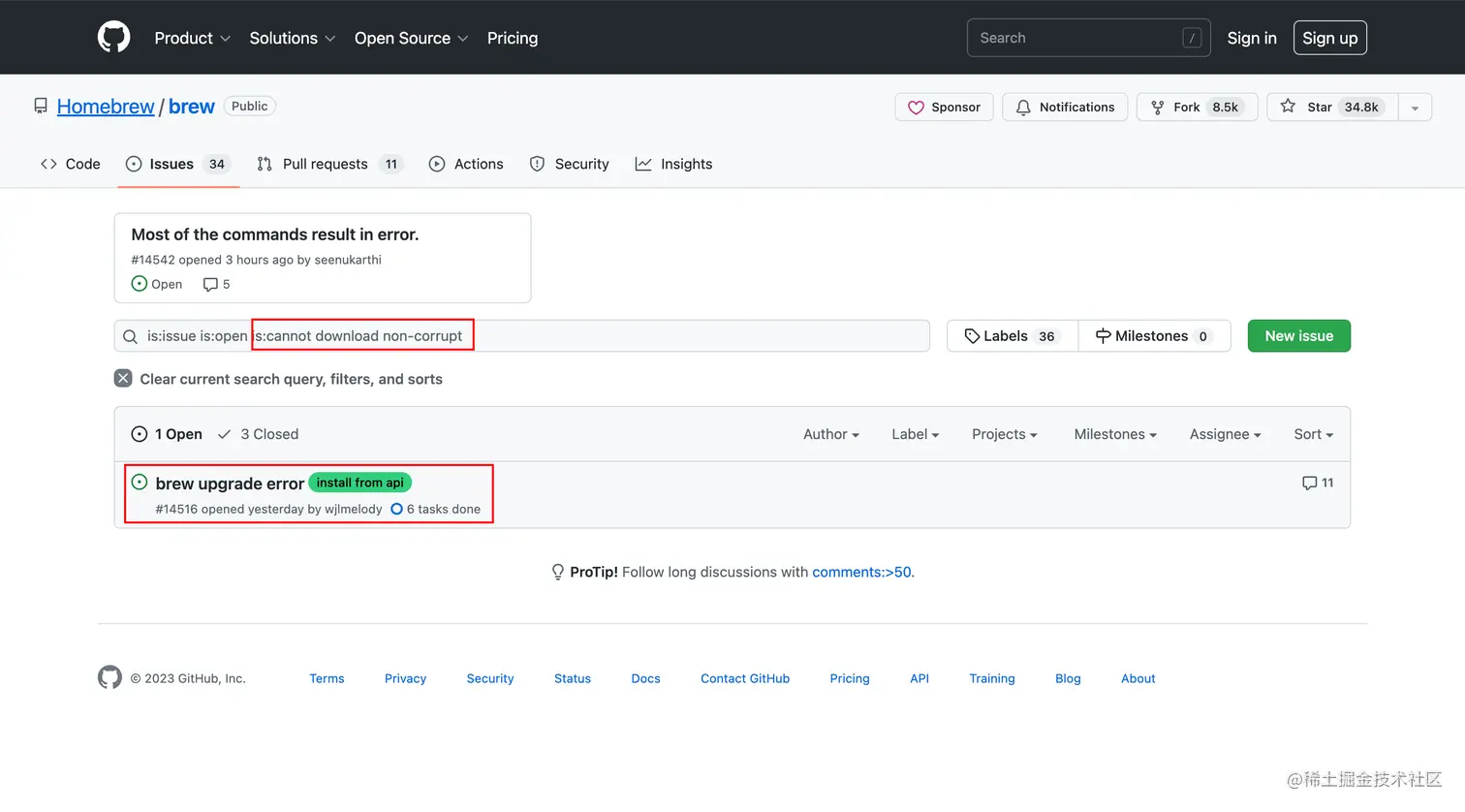Expand the Assignee filter dropdown
Image resolution: width=1465 pixels, height=812 pixels.
(1226, 434)
